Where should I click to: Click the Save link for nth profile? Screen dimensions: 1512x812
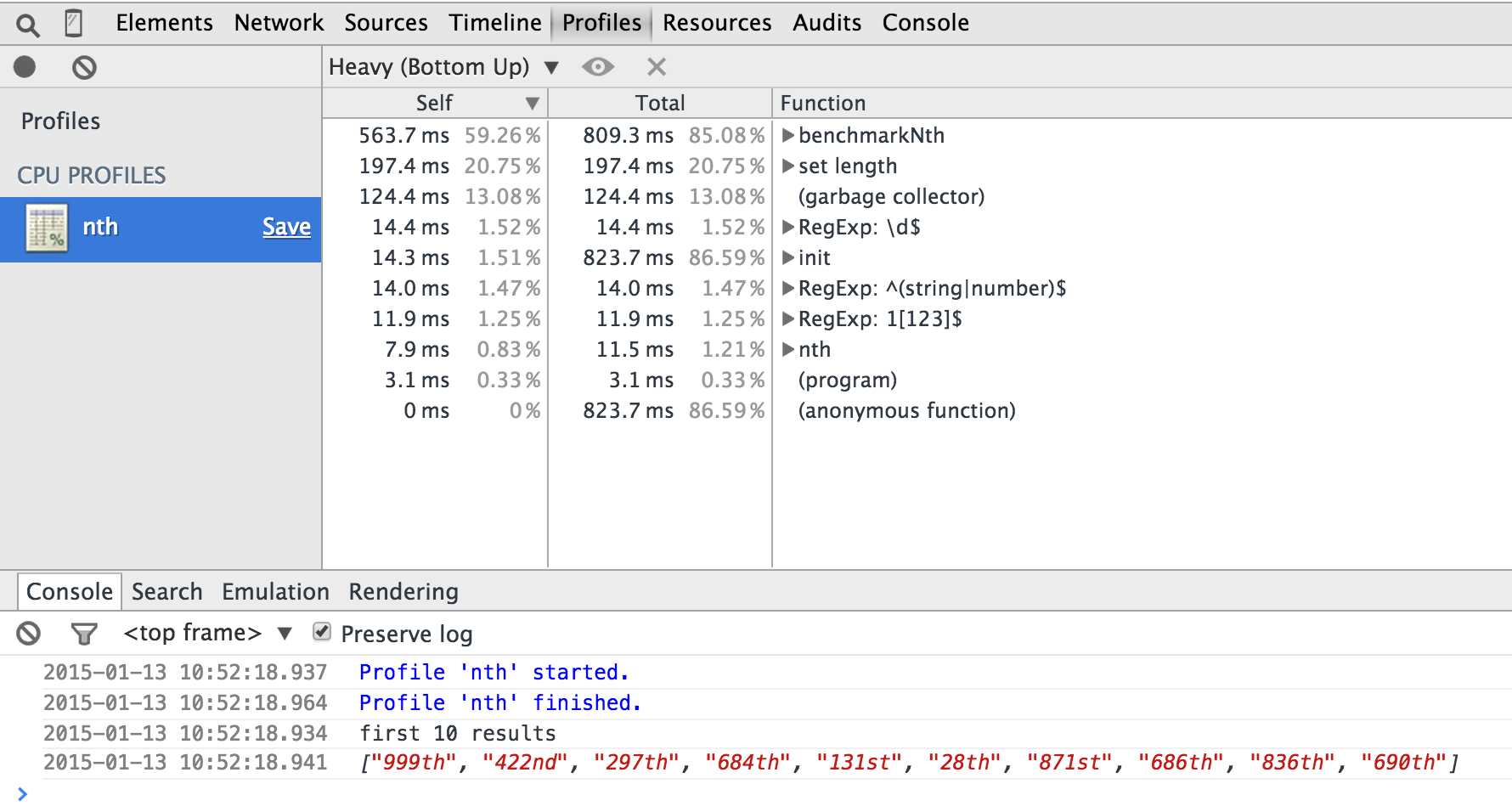click(286, 227)
